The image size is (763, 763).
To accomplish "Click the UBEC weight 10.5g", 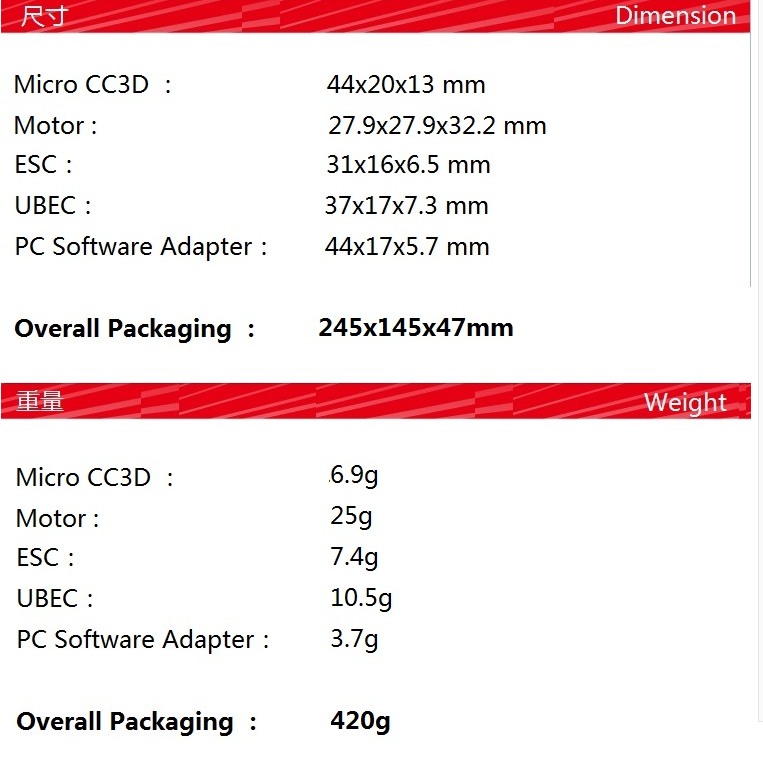I will [361, 598].
